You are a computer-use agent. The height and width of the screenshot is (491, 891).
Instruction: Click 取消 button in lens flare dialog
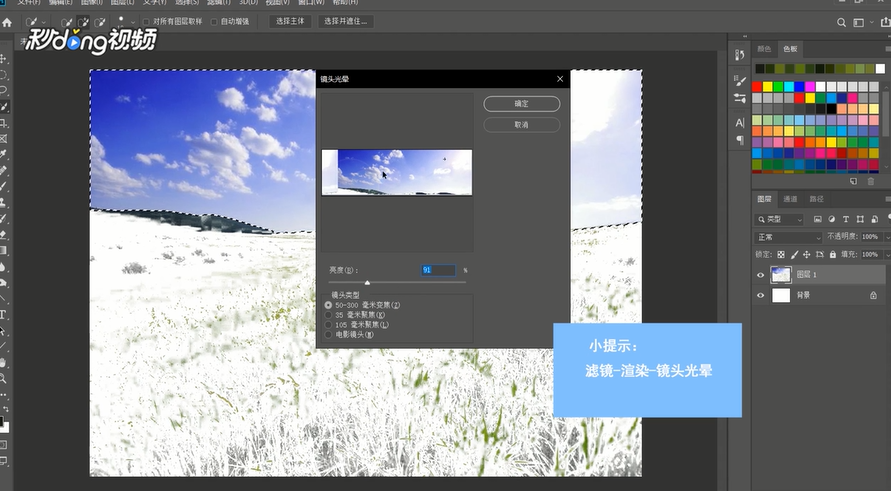pyautogui.click(x=522, y=124)
